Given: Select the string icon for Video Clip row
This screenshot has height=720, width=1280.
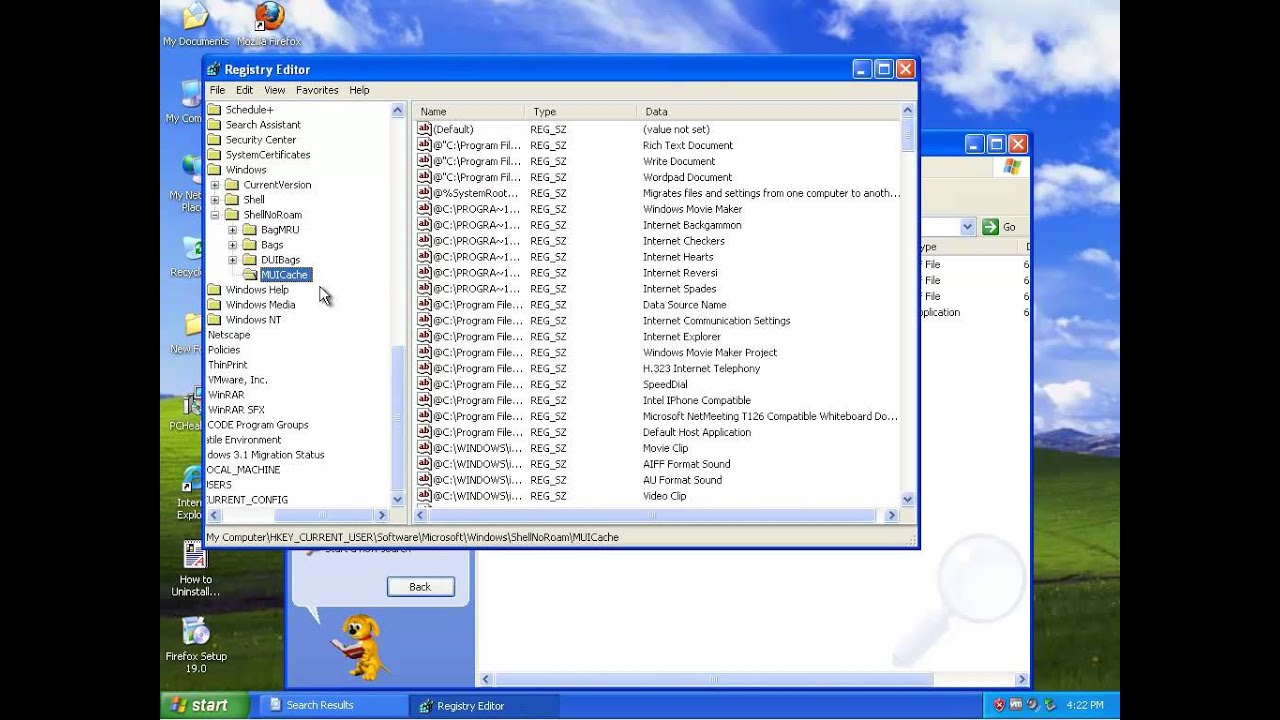Looking at the screenshot, I should 424,496.
